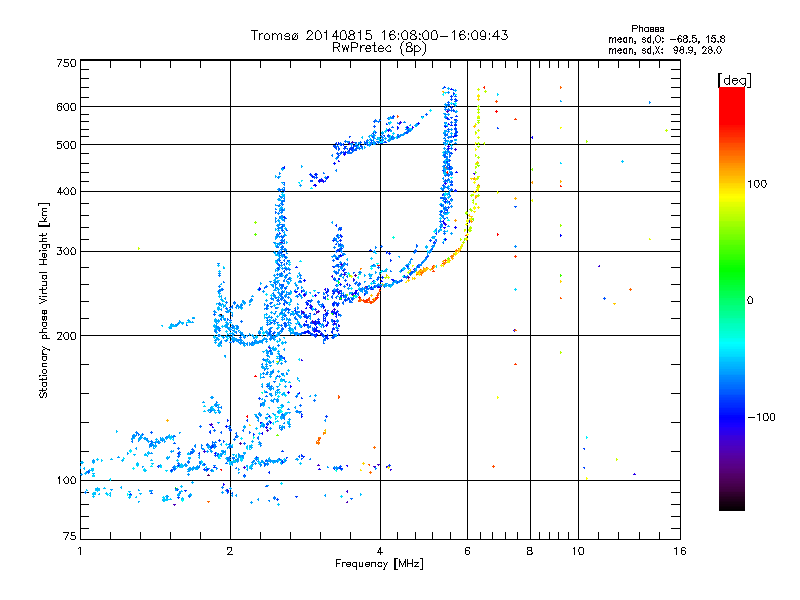The height and width of the screenshot is (600, 800).
Task: Click the colorbar label '0'
Action: [750, 301]
